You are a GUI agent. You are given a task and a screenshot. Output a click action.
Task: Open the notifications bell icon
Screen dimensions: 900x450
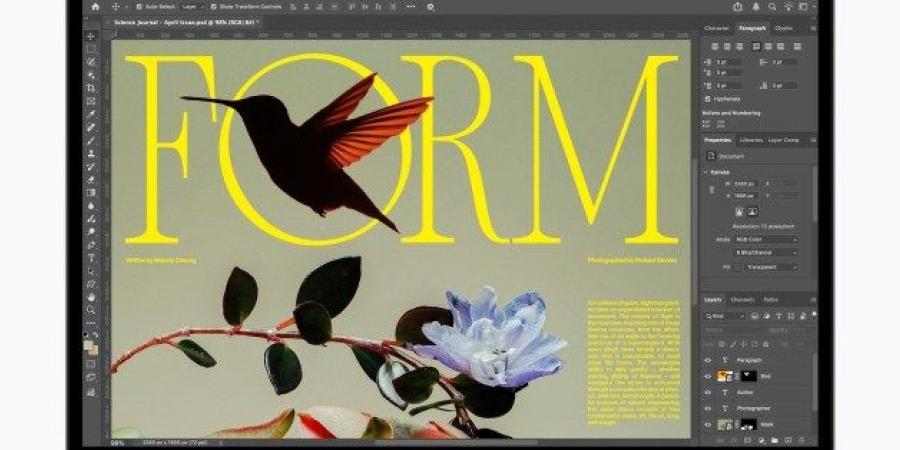[756, 7]
